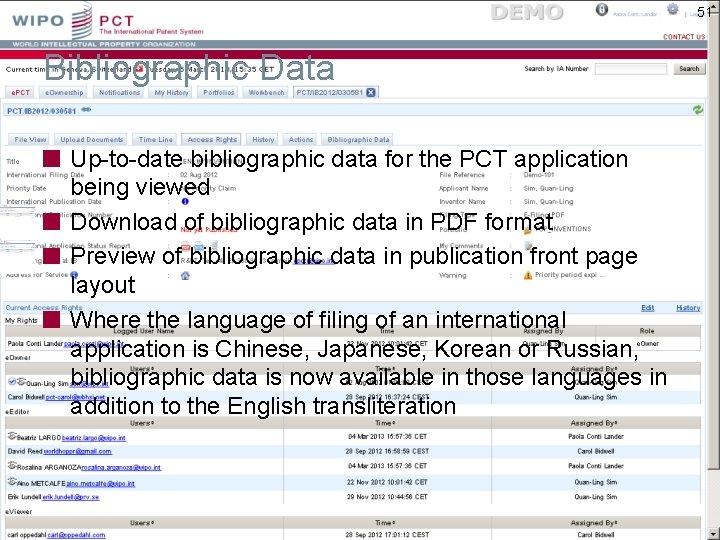The height and width of the screenshot is (540, 720).
Task: Open the settings gear icon in the header
Action: [x=673, y=9]
